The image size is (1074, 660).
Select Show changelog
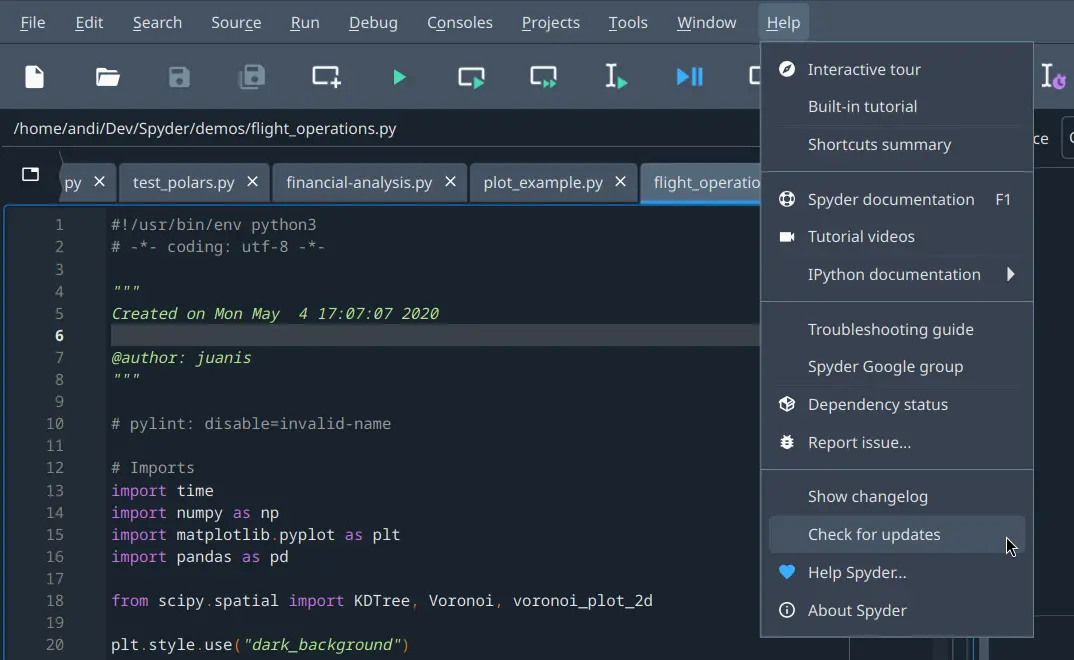click(x=897, y=496)
